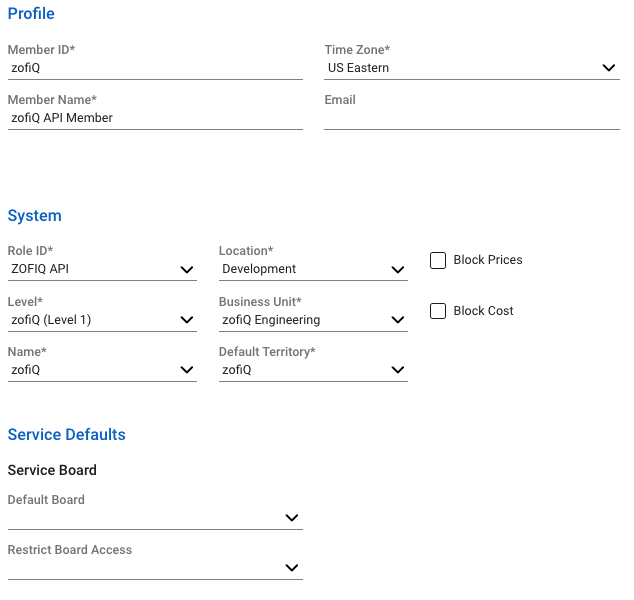
Task: Click the Service Defaults section heading
Action: point(67,435)
